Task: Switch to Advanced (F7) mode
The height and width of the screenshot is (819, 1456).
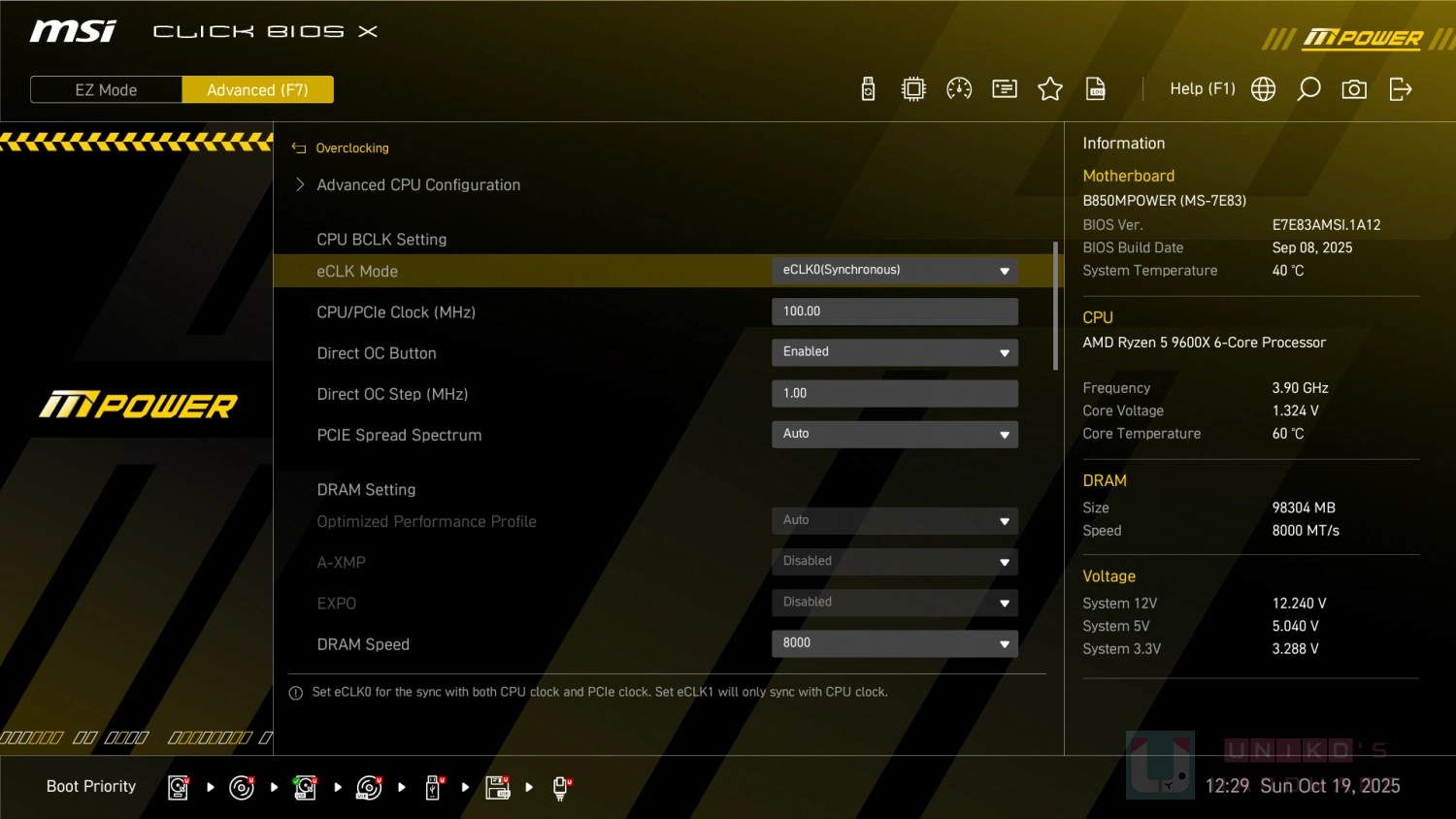Action: [257, 90]
